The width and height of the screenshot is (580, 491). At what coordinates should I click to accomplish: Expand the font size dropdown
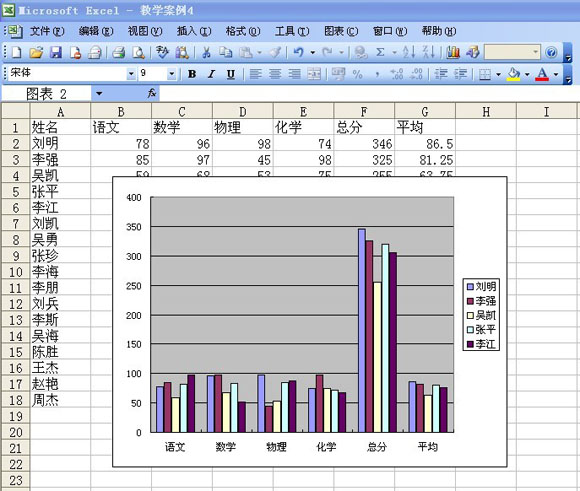171,74
